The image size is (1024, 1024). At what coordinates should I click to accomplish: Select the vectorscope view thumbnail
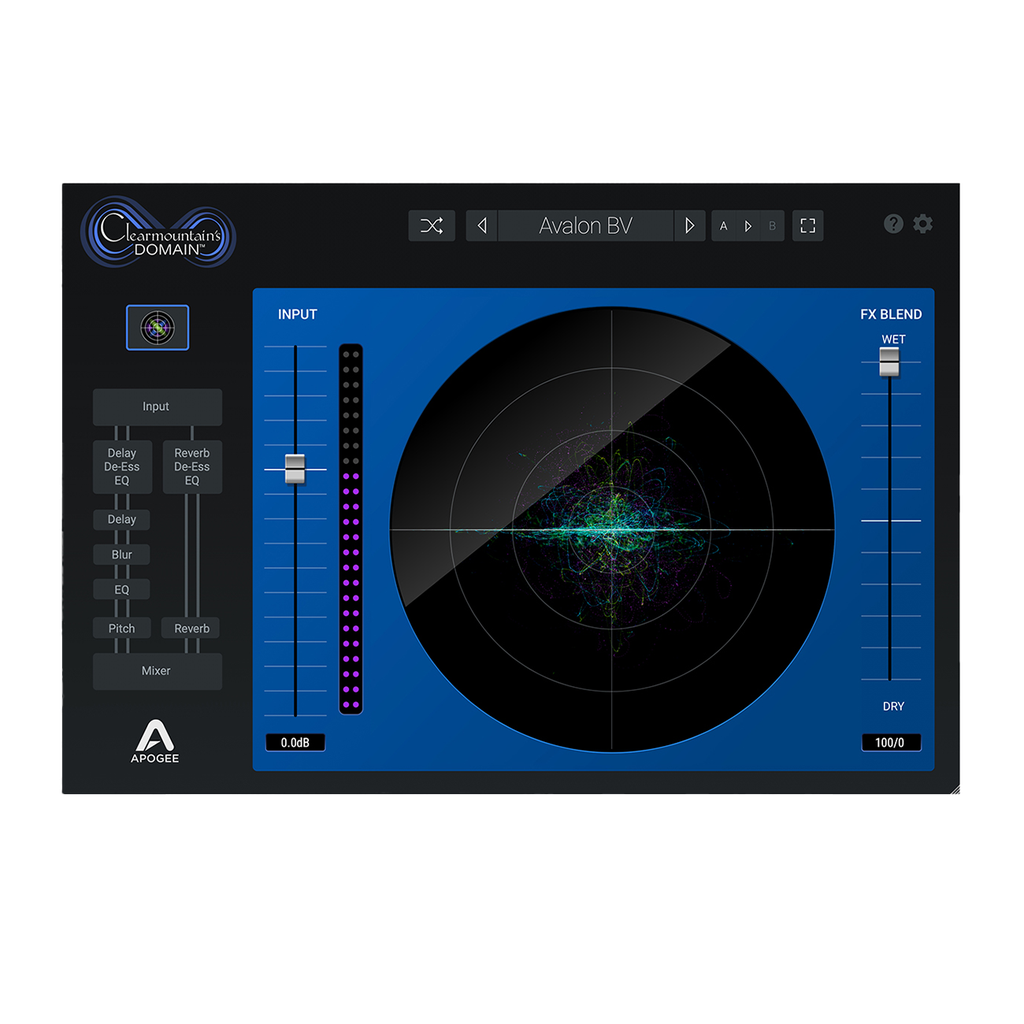(x=157, y=327)
